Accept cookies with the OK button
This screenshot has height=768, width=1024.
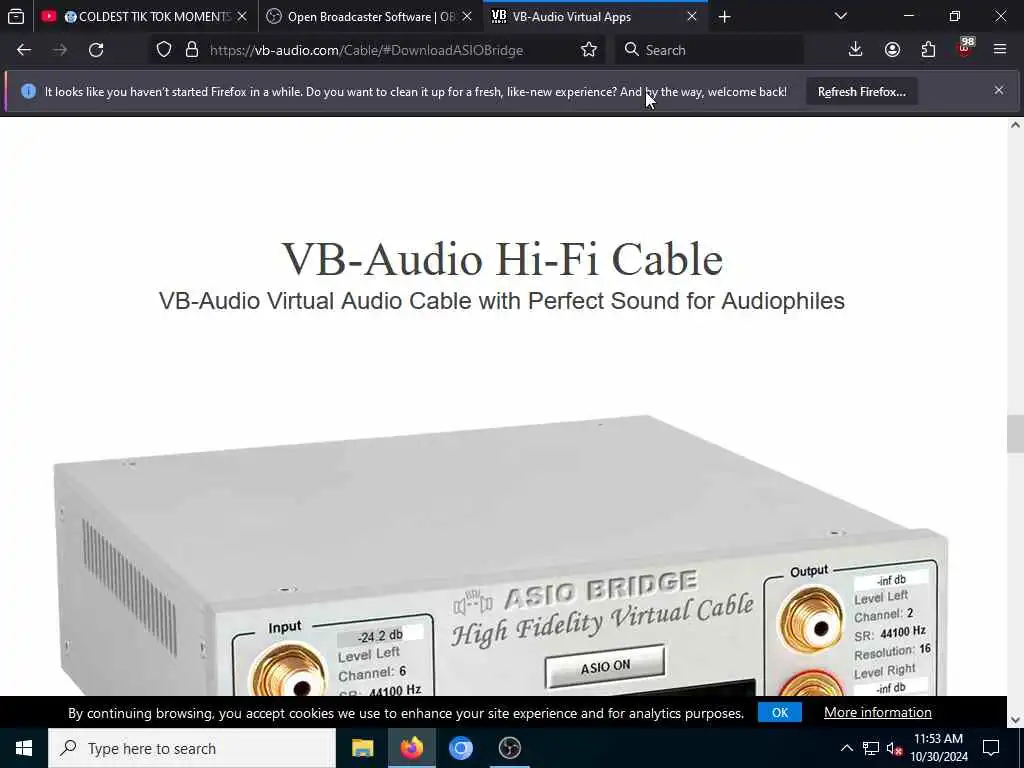[780, 712]
